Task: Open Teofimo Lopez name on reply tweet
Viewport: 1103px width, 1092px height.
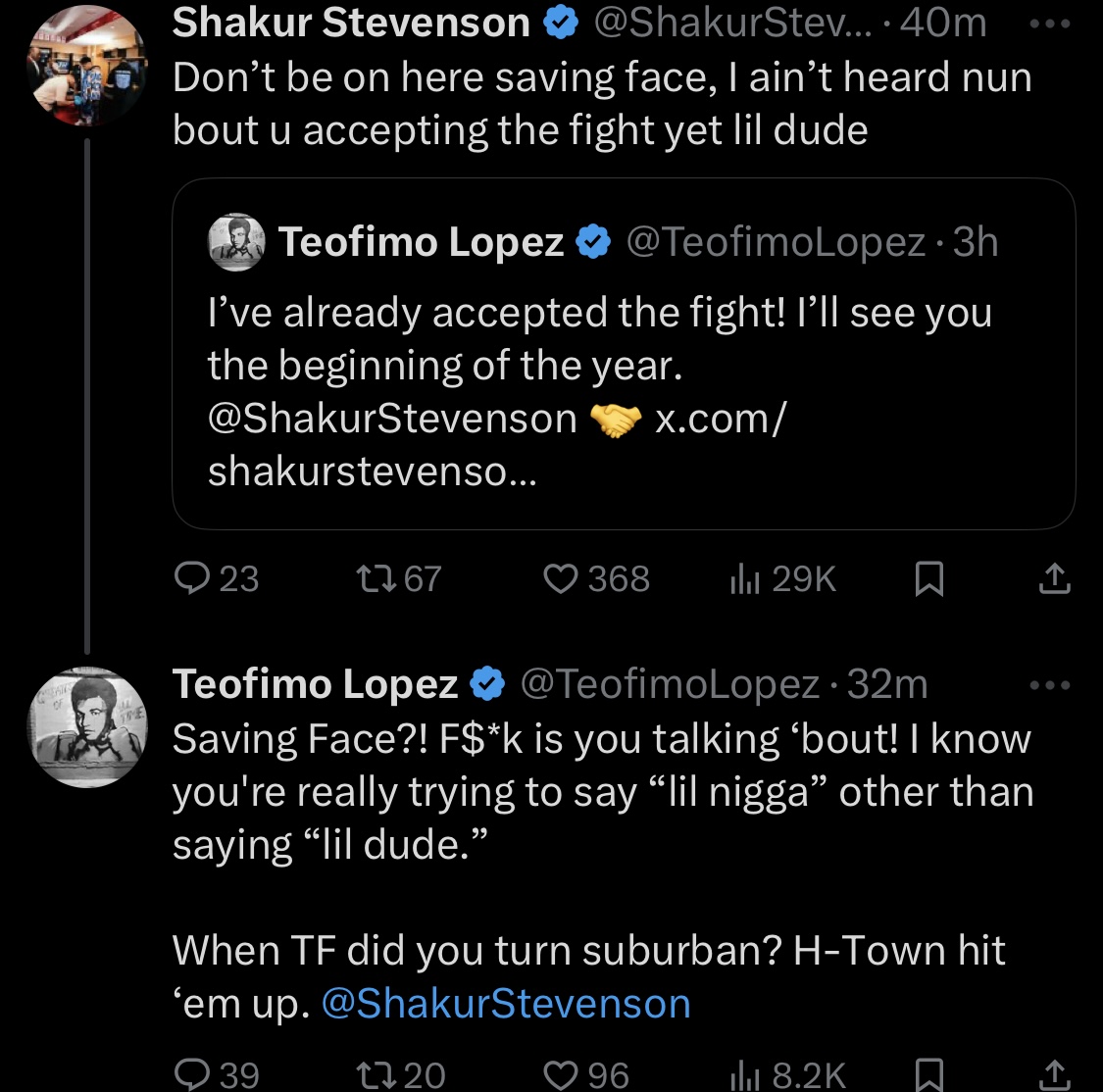Action: [x=316, y=684]
